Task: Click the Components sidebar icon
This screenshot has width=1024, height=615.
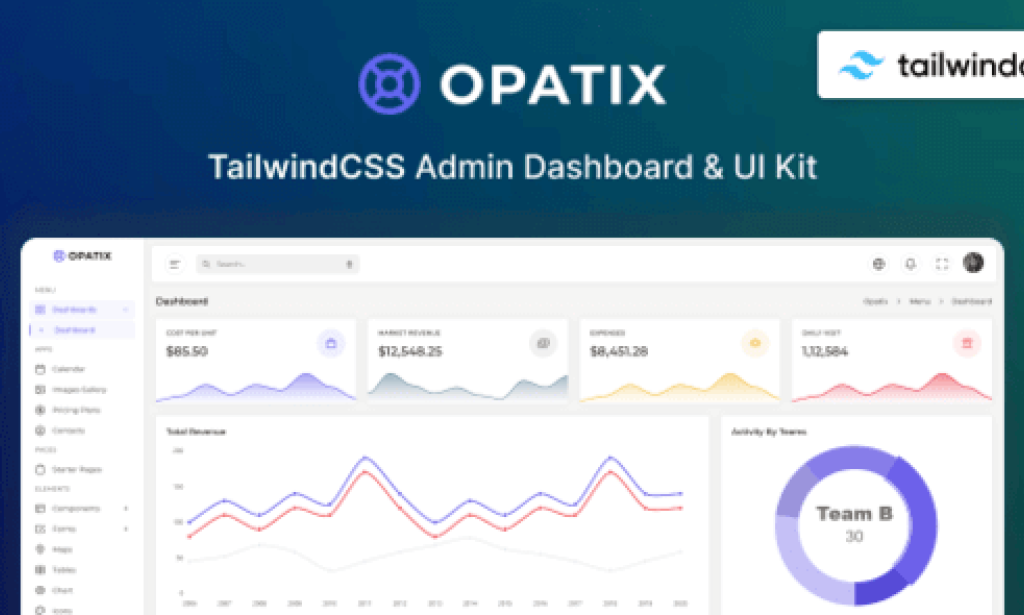Action: 40,508
